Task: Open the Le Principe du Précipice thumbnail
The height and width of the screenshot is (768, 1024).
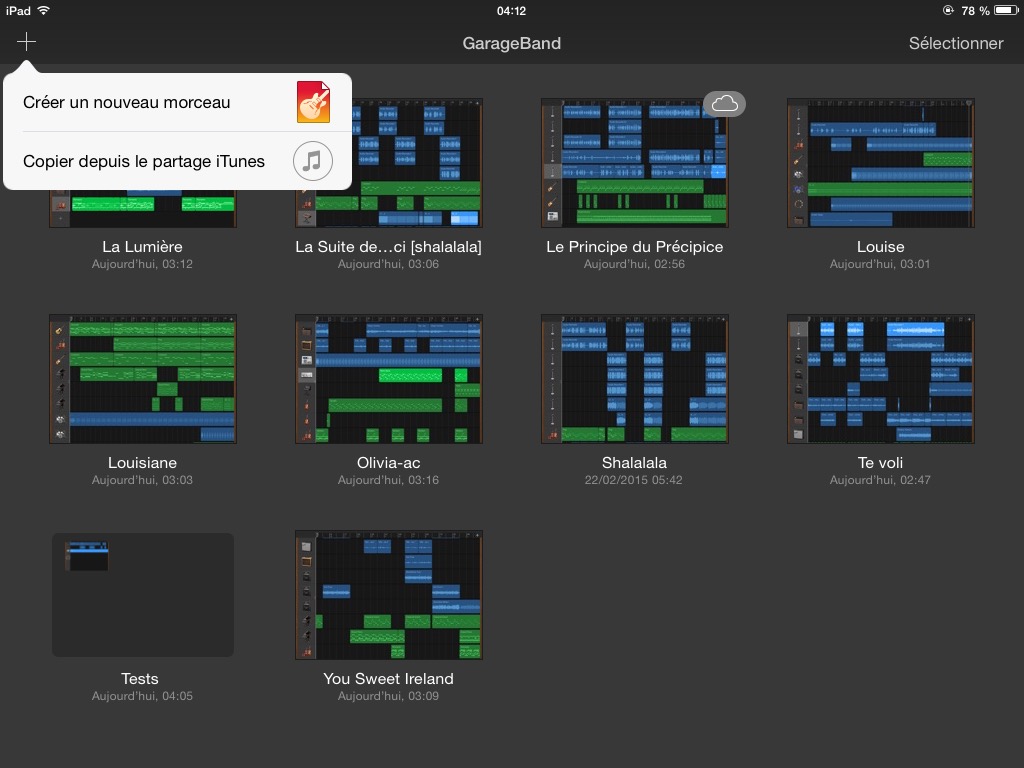Action: point(635,163)
